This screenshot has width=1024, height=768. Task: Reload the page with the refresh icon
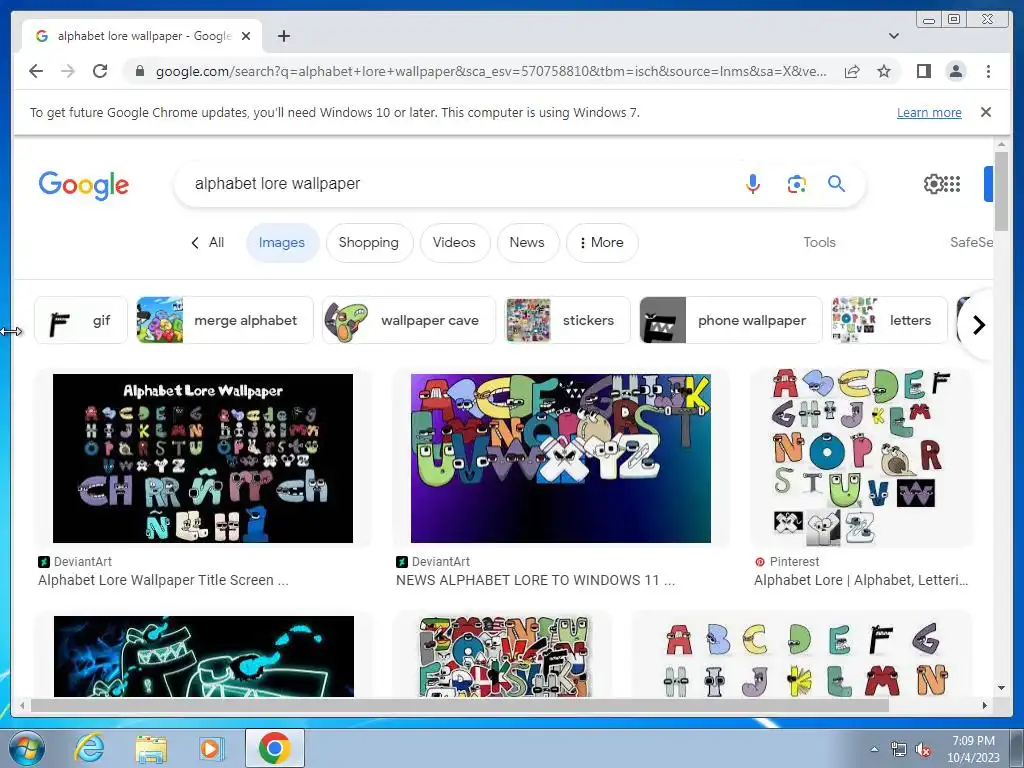[100, 71]
